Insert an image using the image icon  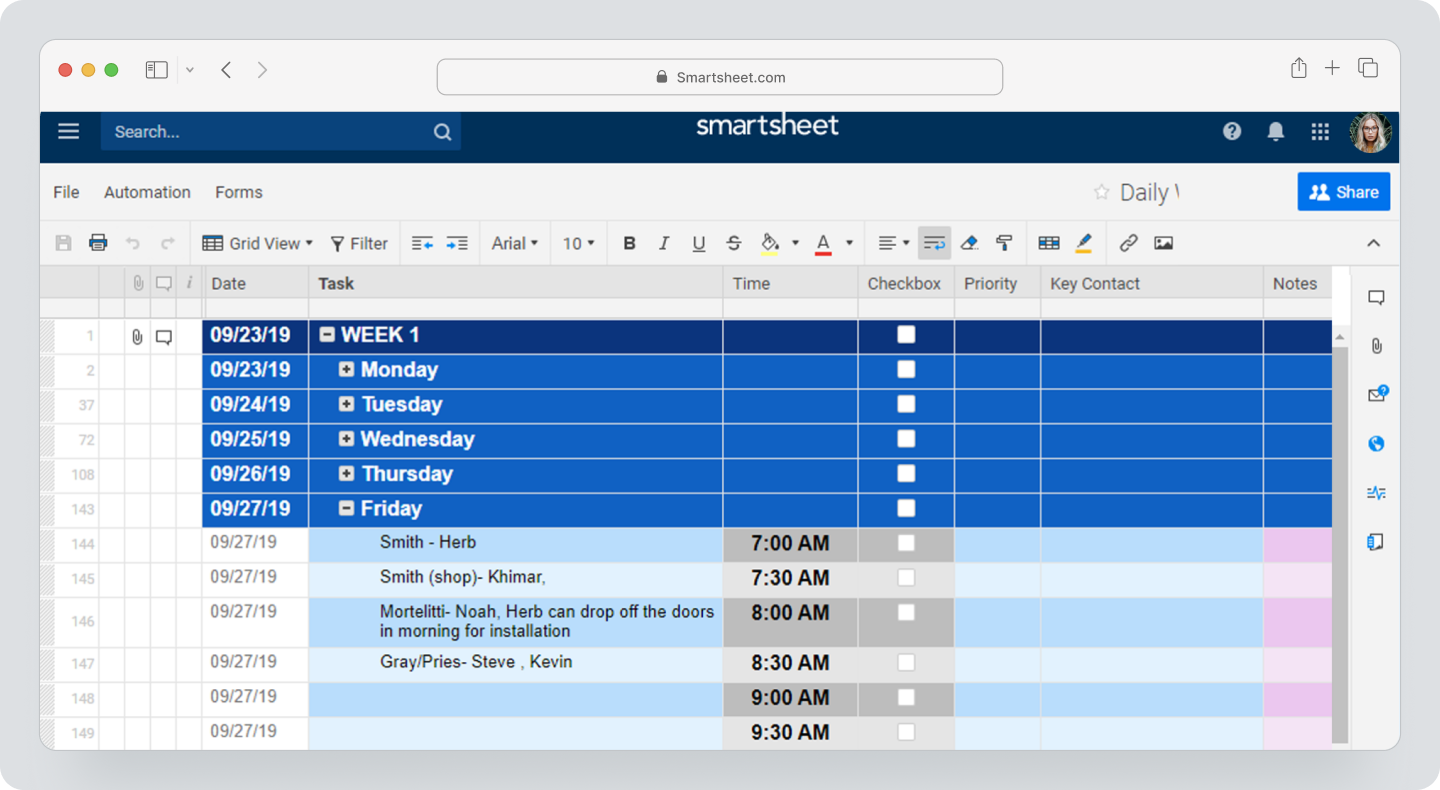click(1164, 243)
